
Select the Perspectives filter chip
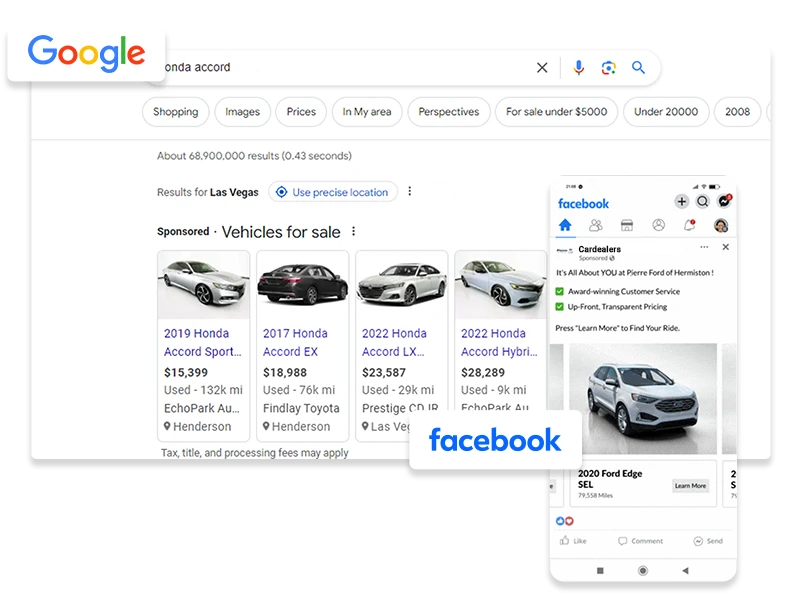tap(449, 112)
